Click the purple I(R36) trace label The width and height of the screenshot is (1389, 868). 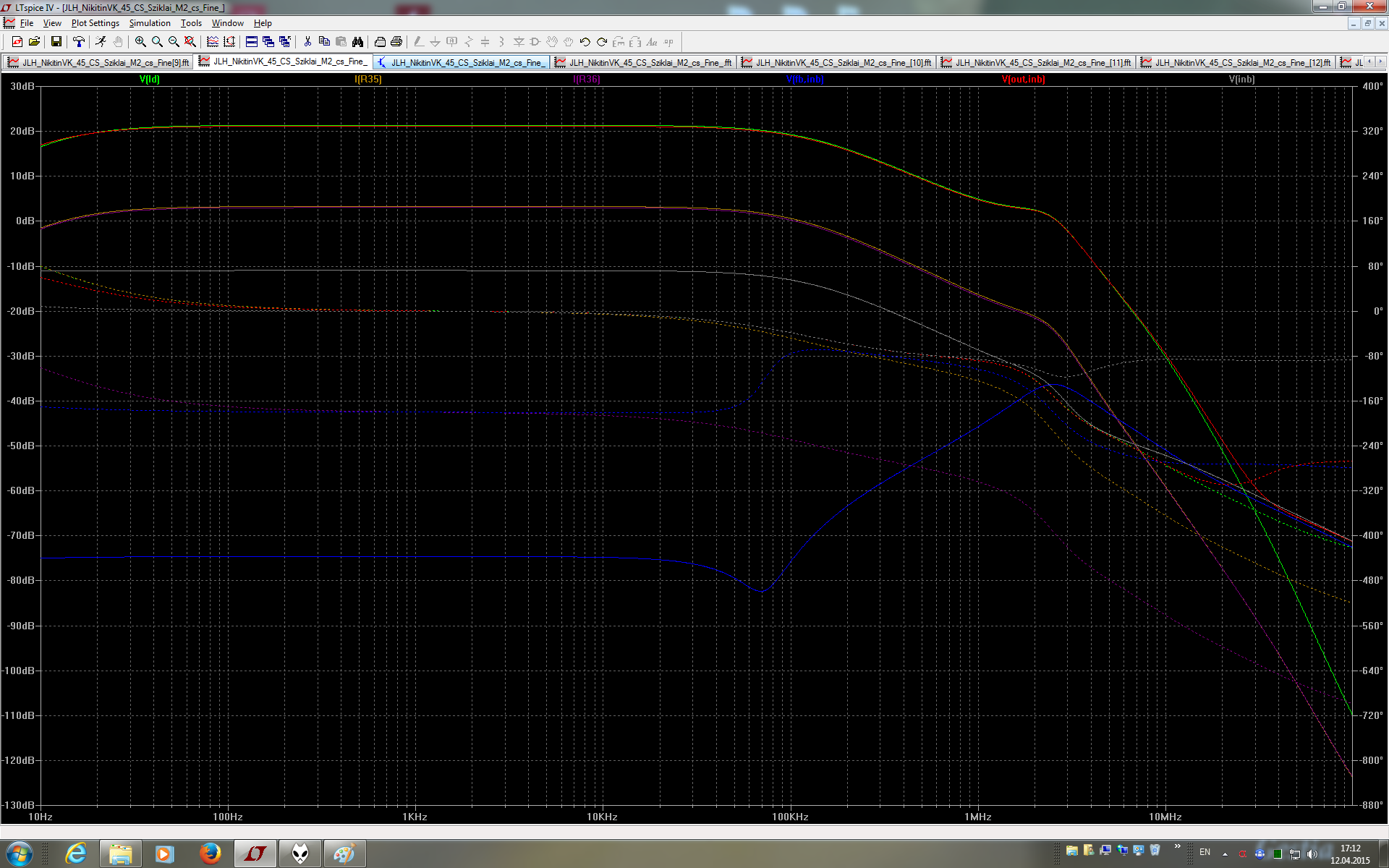coord(587,79)
